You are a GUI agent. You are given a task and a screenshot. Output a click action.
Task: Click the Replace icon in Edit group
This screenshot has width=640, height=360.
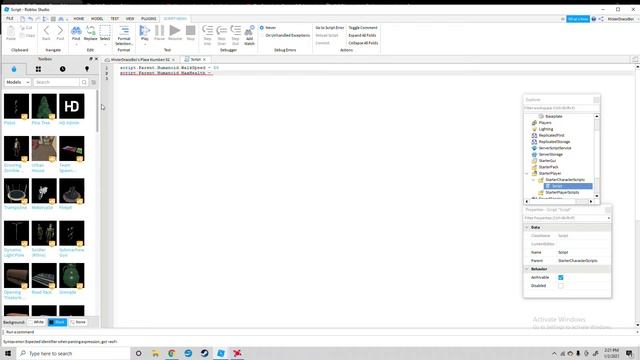coord(90,30)
